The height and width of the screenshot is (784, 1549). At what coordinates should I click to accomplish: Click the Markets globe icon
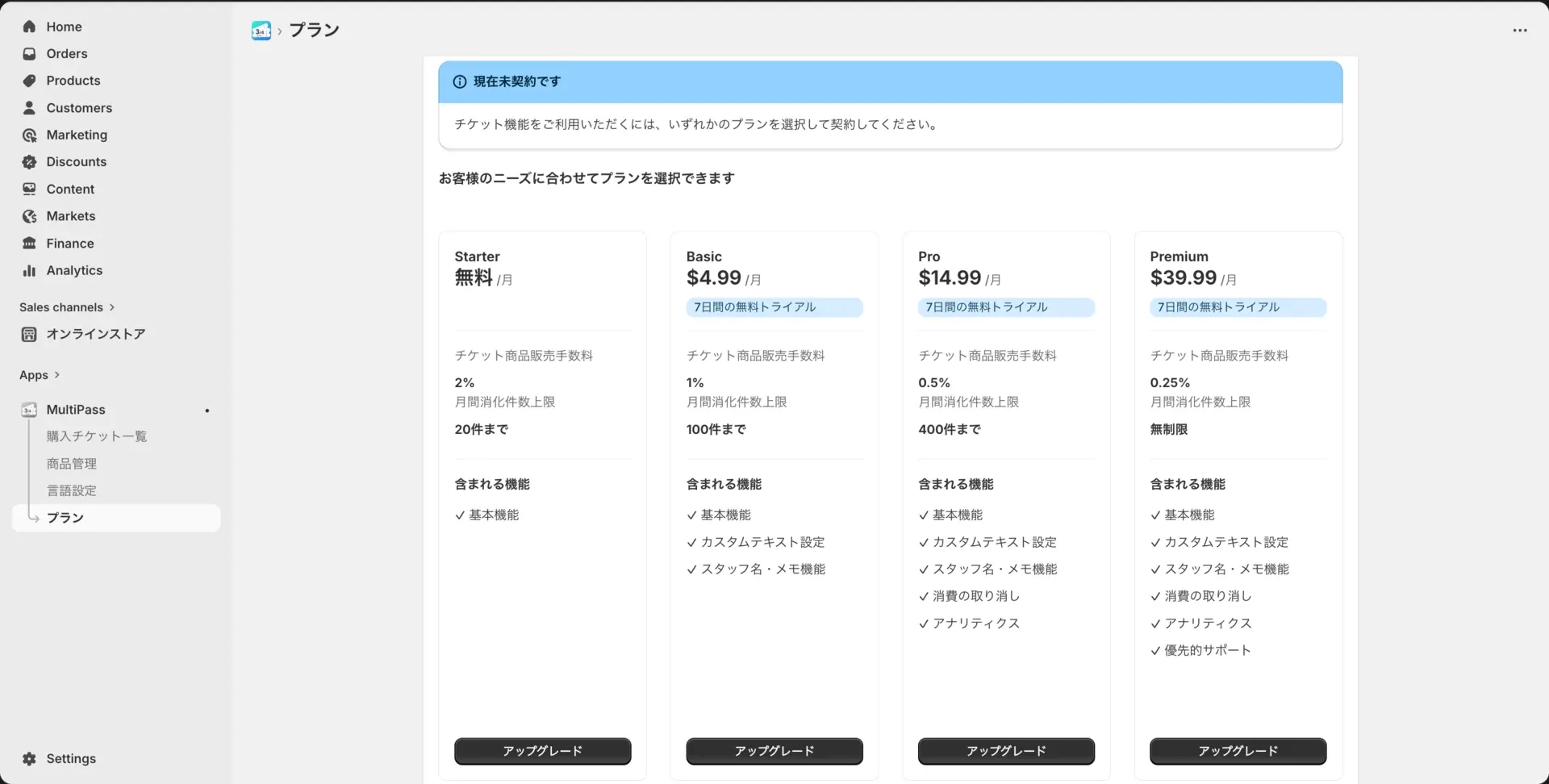[x=29, y=216]
